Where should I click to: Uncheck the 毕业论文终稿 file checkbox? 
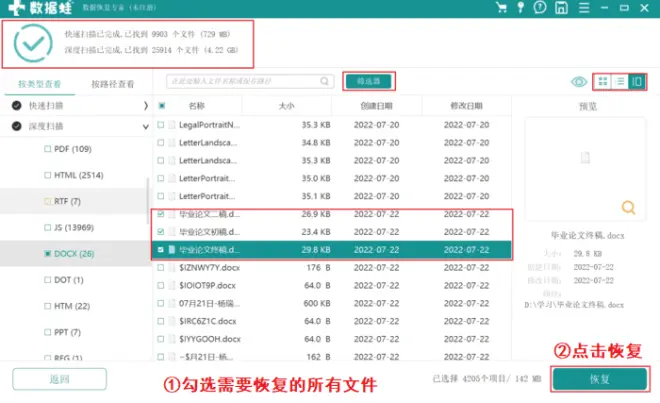[161, 250]
